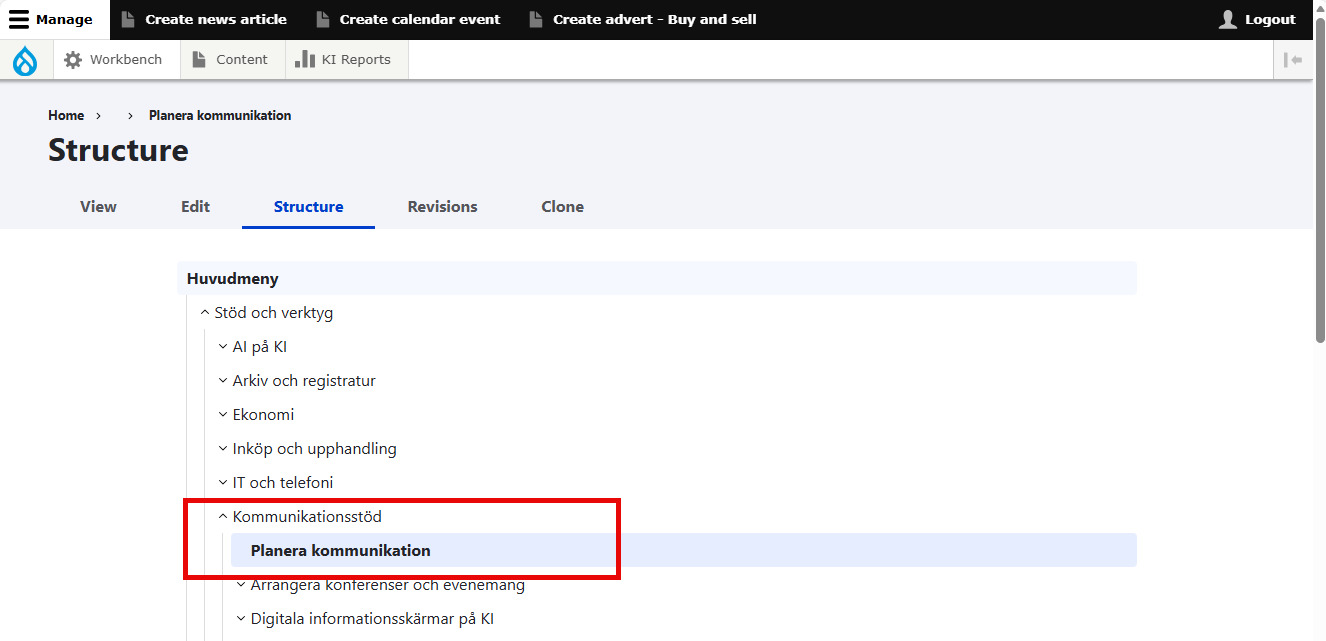This screenshot has height=641, width=1326.
Task: Collapse the toolbar with the arrow icon
Action: click(1294, 60)
